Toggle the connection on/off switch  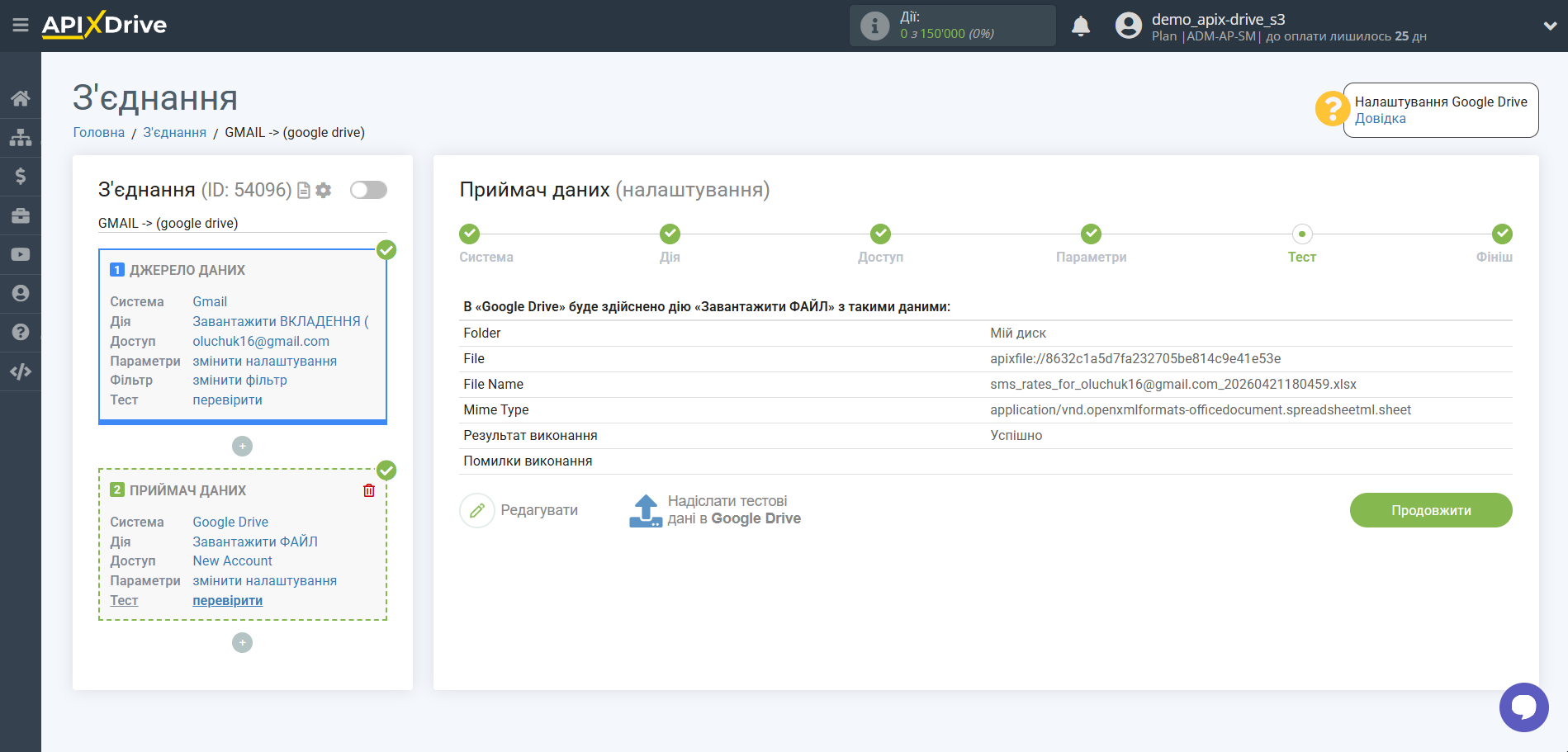click(x=368, y=190)
